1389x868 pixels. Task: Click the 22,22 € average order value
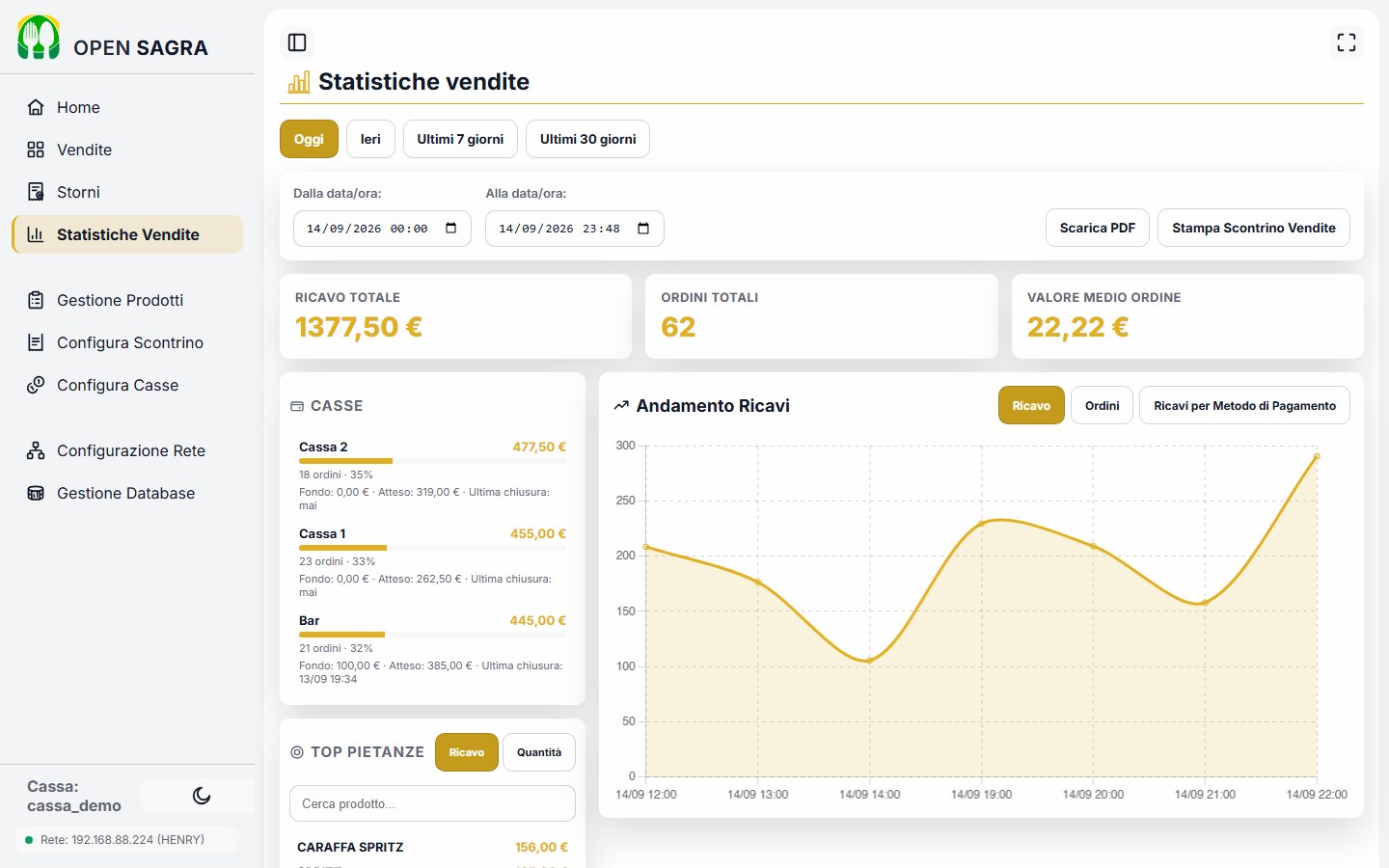(1077, 327)
